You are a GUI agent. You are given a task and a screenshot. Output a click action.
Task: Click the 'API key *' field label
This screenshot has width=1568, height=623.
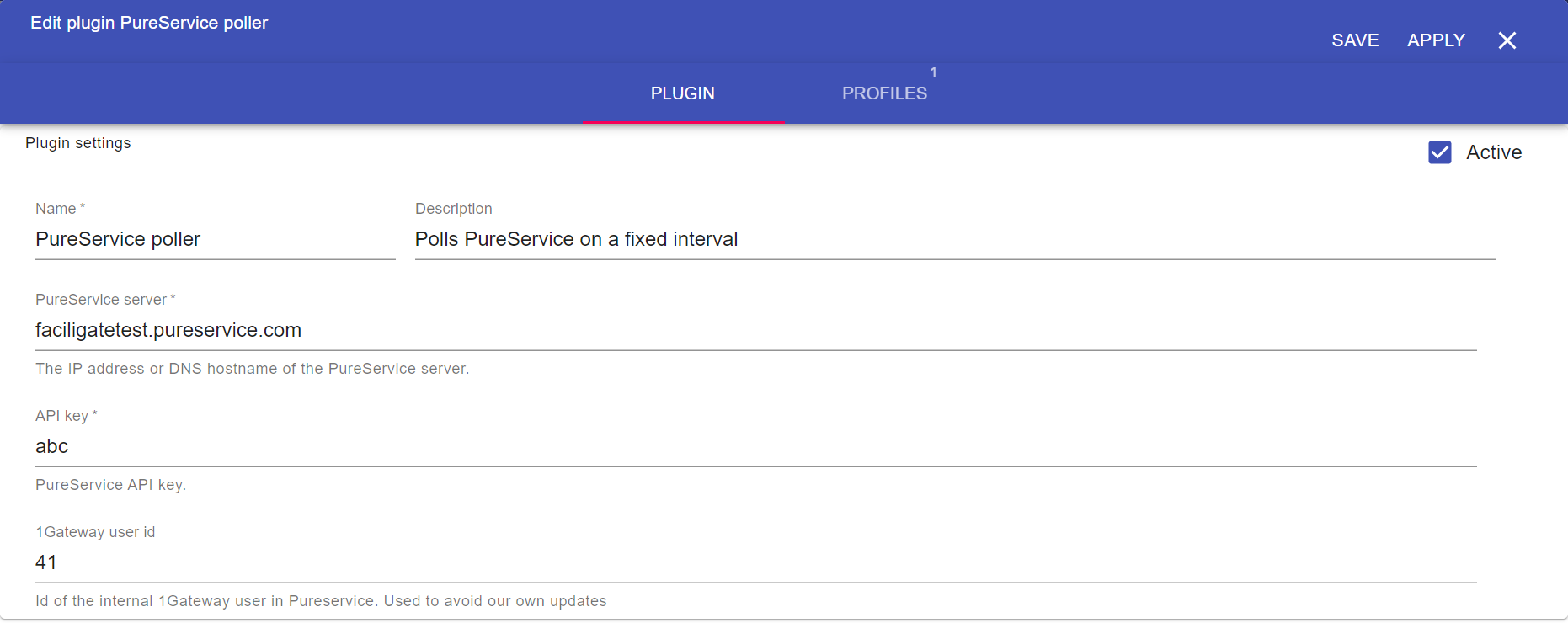tap(66, 416)
